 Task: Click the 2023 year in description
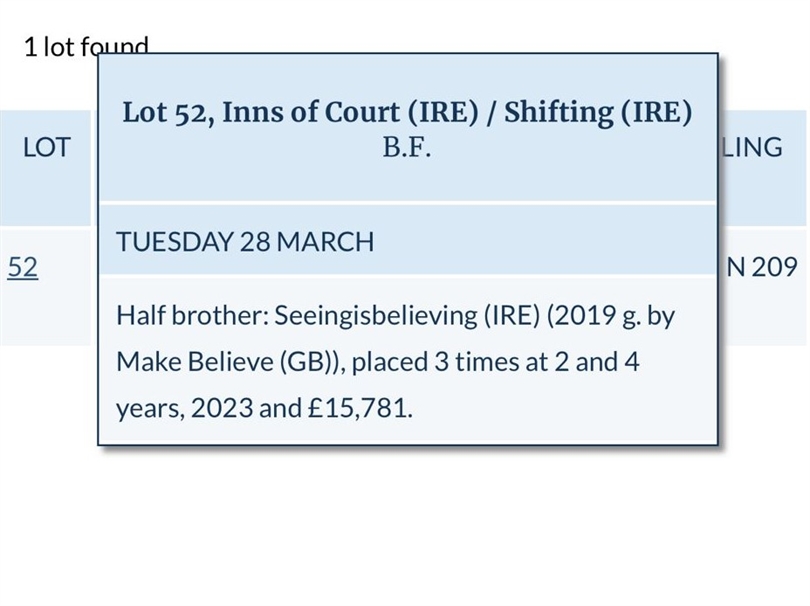[222, 408]
